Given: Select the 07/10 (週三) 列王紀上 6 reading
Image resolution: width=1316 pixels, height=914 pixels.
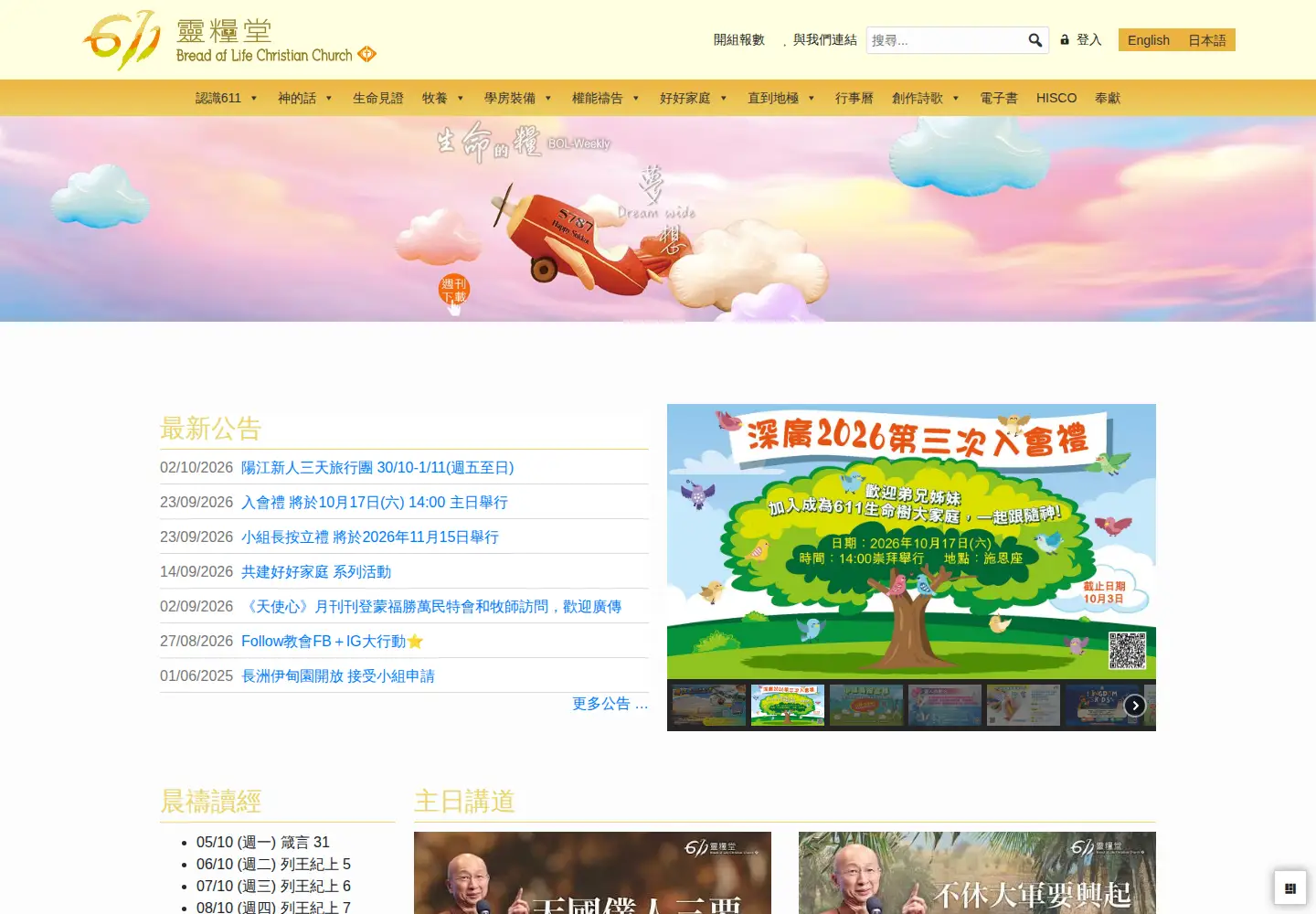Looking at the screenshot, I should click(x=273, y=887).
